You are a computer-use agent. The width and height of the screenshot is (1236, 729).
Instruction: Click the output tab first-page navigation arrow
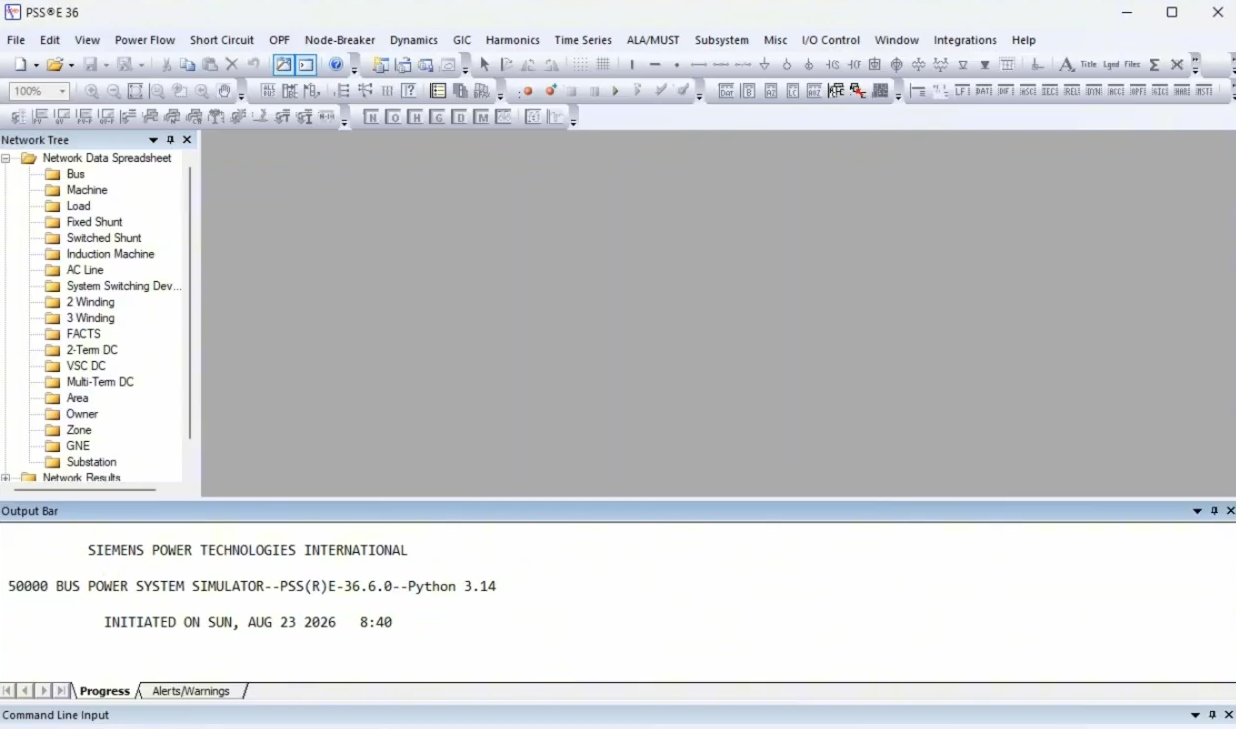coord(8,691)
